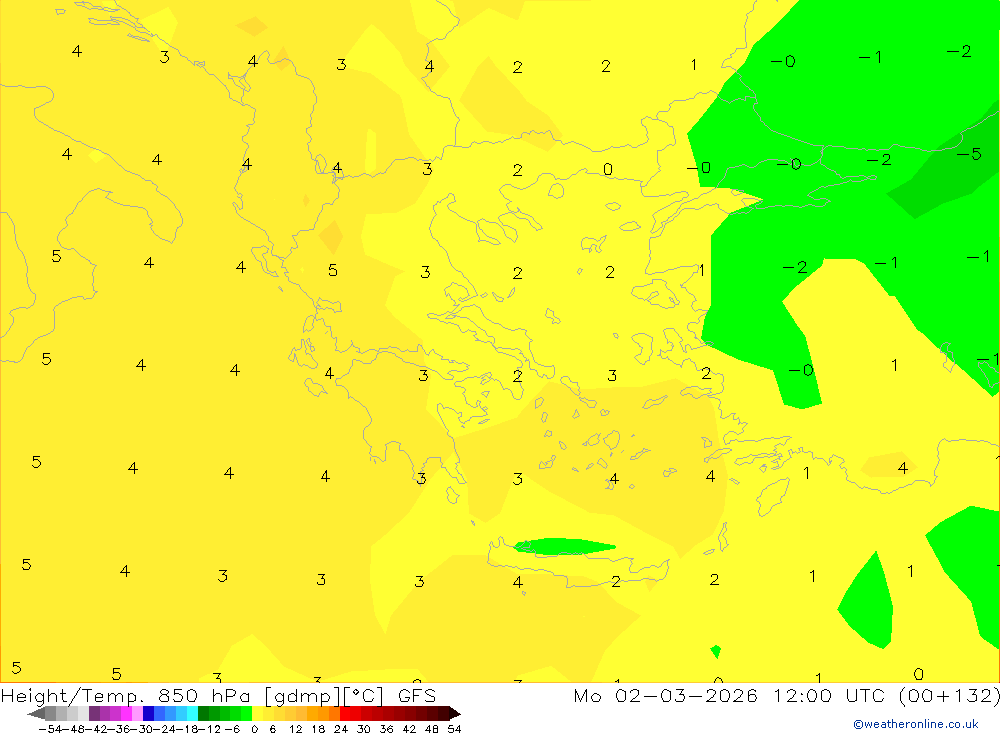Click the "[gdmp]" unit label
Image resolution: width=1000 pixels, height=733 pixels.
[300, 696]
